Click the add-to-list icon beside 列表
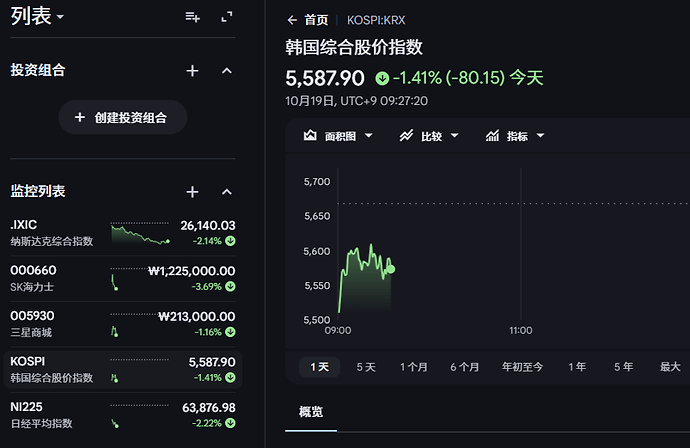Viewport: 690px width, 448px height. [x=192, y=17]
